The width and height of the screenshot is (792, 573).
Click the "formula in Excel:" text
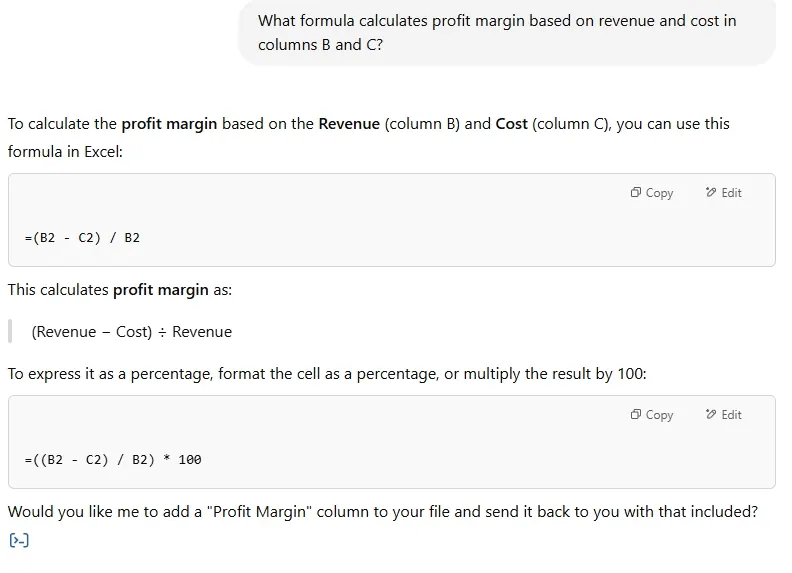click(65, 154)
